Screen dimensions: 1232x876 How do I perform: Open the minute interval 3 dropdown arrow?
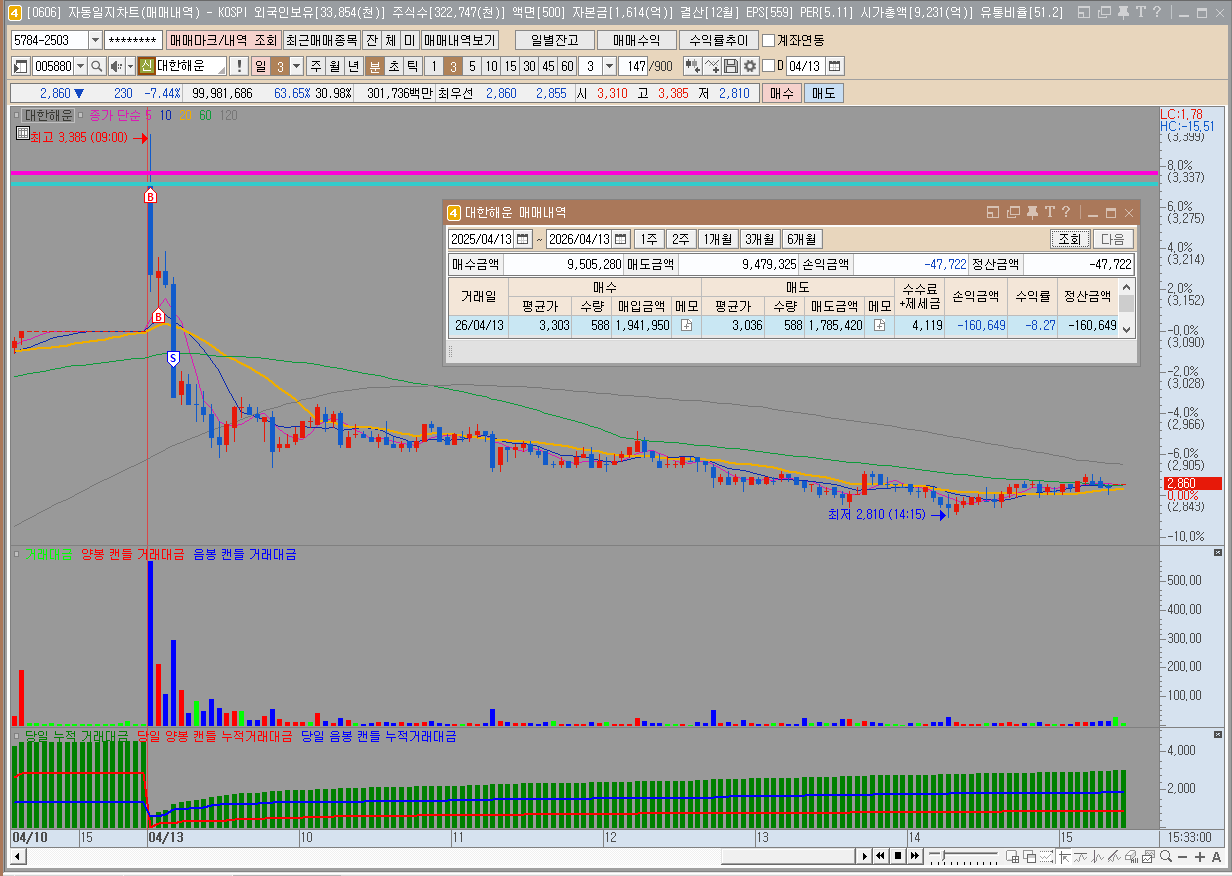click(x=609, y=66)
